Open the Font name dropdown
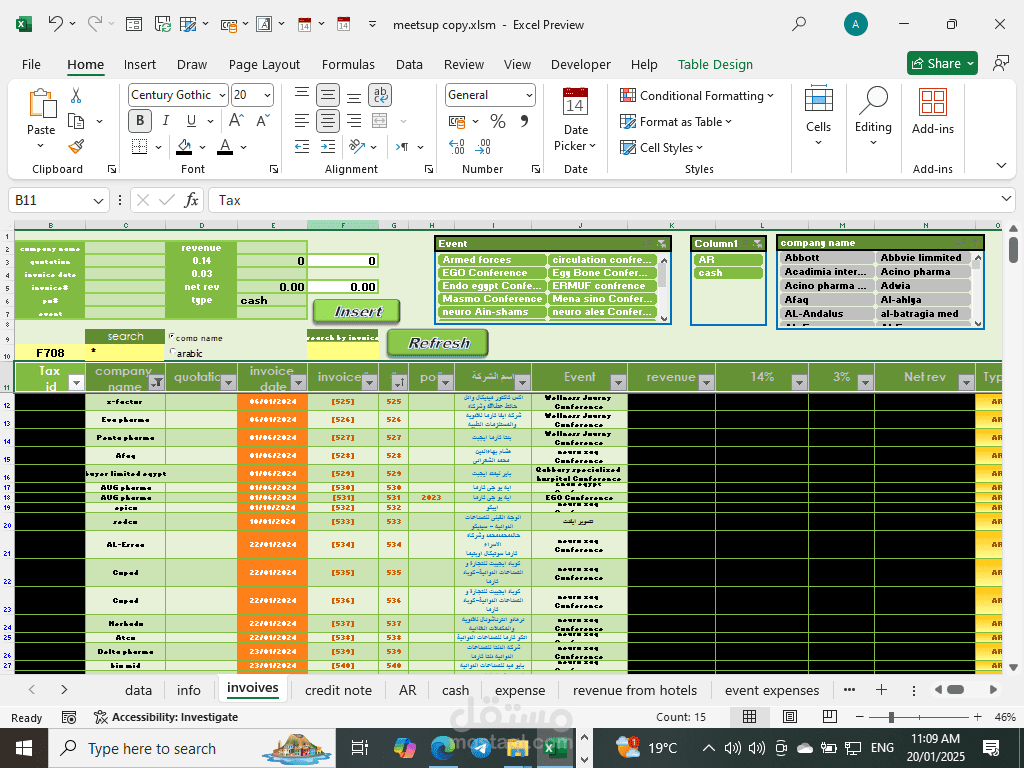The height and width of the screenshot is (768, 1024). 220,95
